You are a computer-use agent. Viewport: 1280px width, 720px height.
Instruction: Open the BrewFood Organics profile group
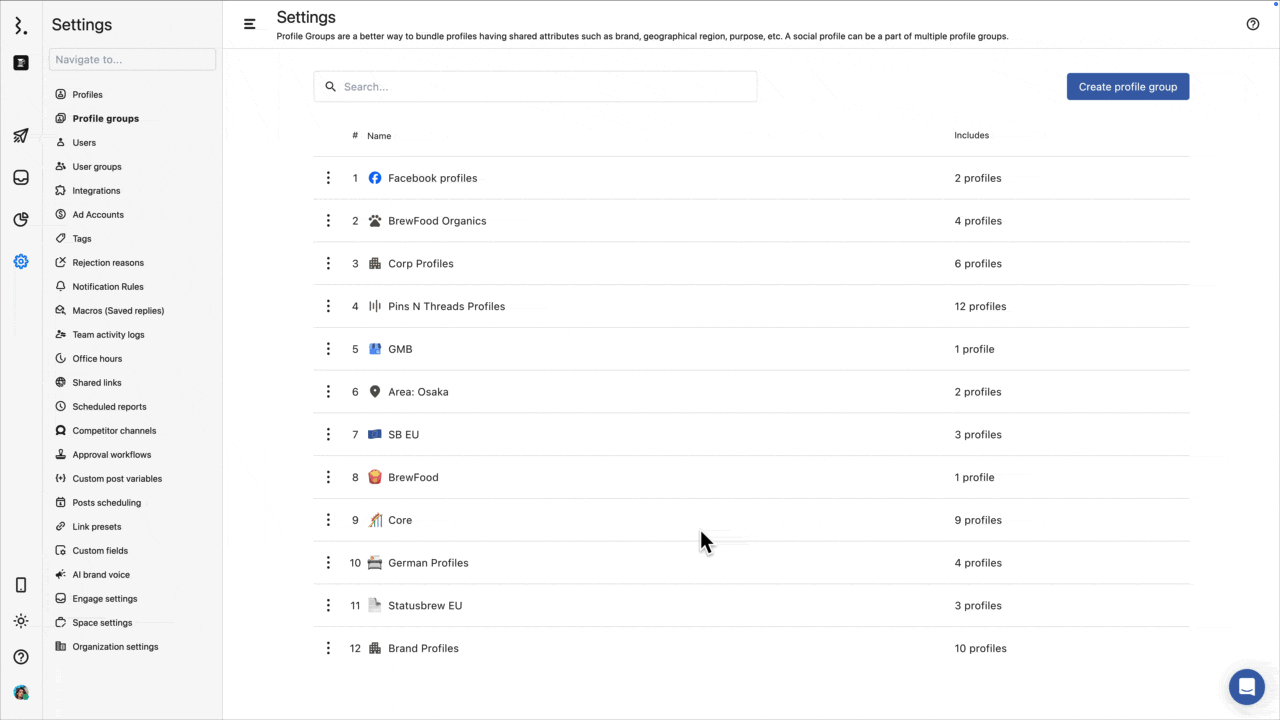click(x=437, y=221)
